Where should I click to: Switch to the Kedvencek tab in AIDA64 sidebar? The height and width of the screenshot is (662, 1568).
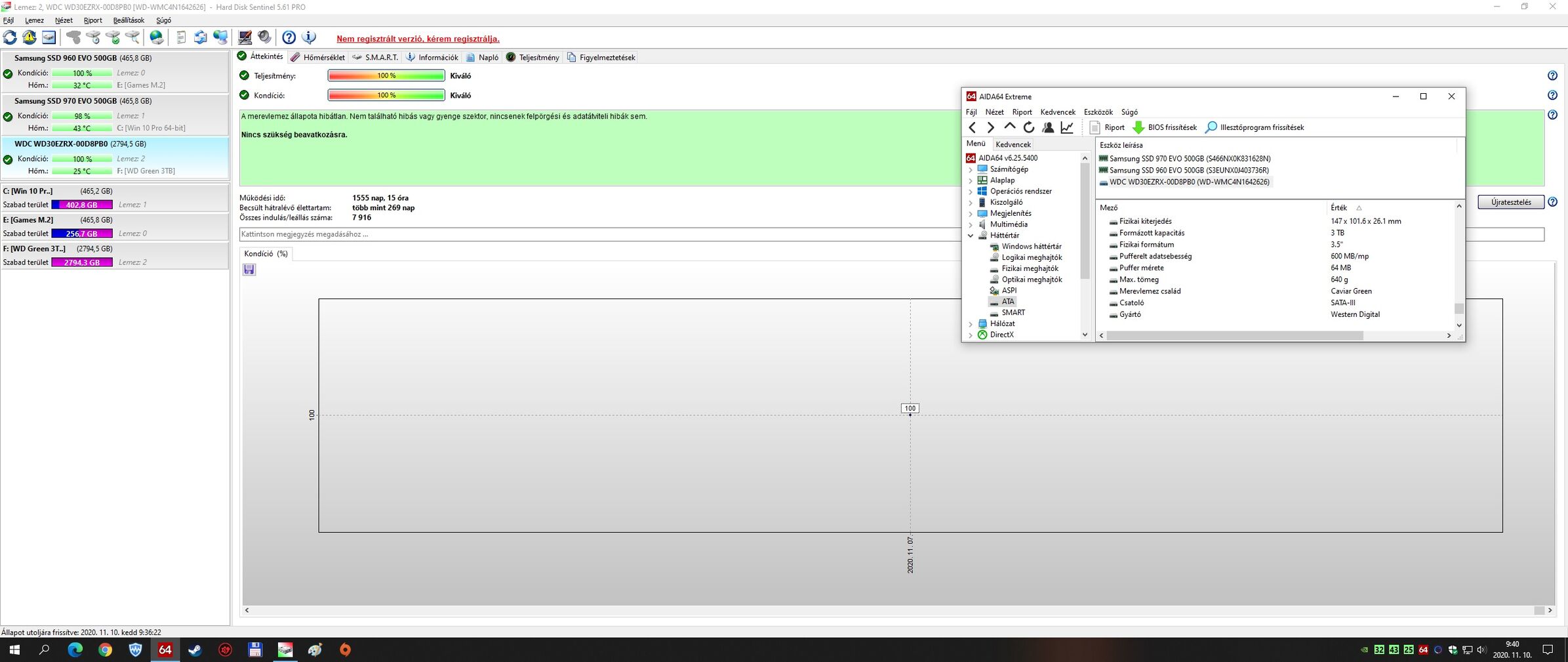pos(1013,144)
